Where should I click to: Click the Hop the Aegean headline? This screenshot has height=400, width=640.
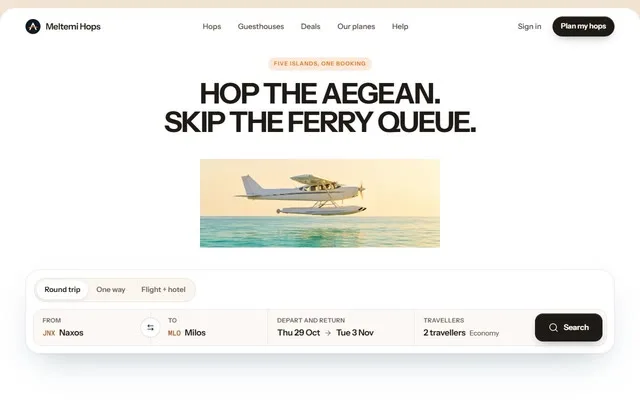[x=320, y=93]
